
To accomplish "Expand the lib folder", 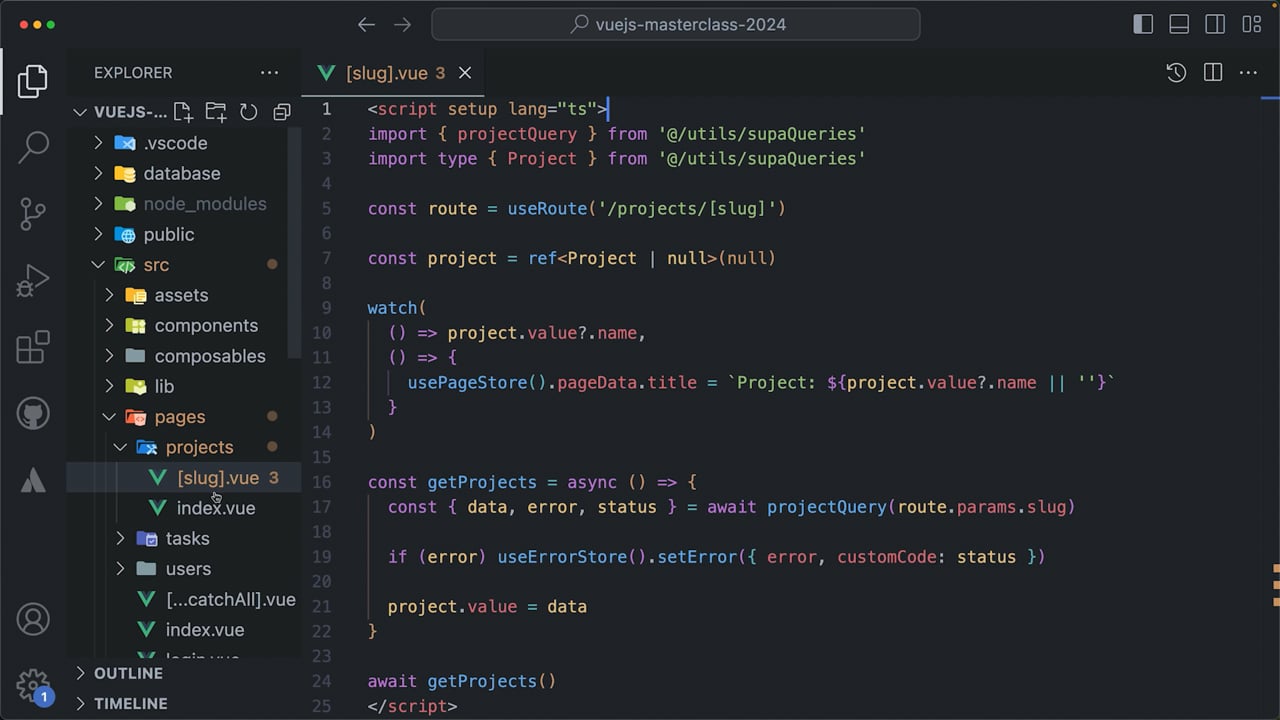I will click(109, 386).
